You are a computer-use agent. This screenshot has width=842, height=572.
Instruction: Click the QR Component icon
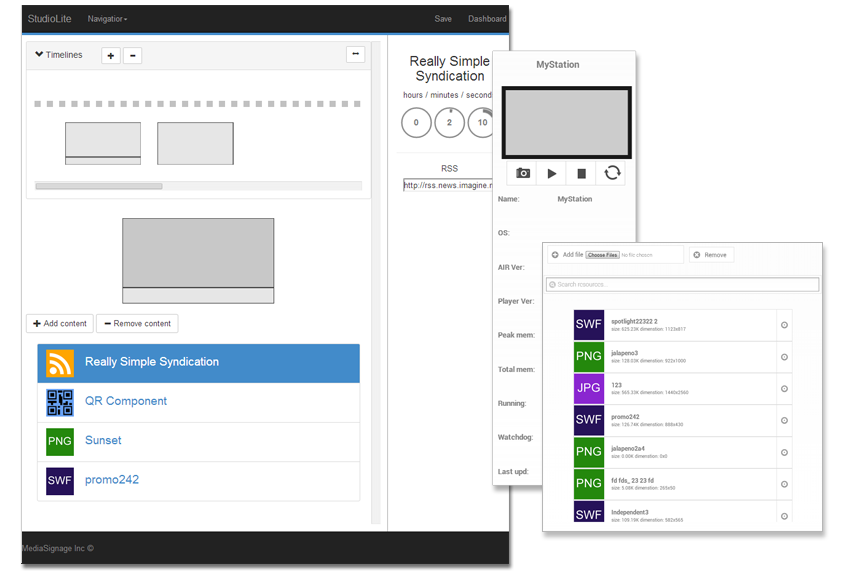tap(60, 402)
